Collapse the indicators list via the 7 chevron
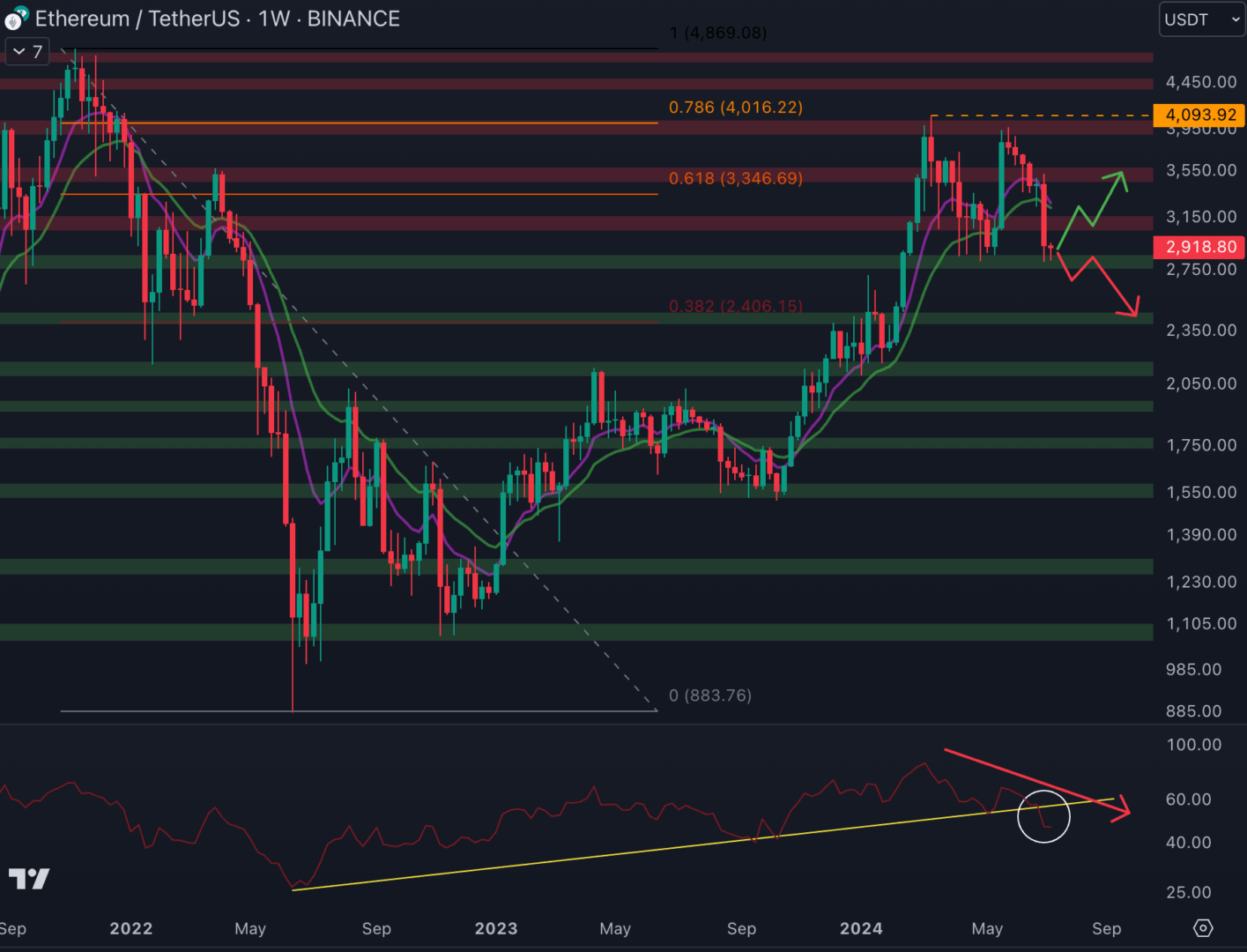The width and height of the screenshot is (1247, 952). click(26, 51)
